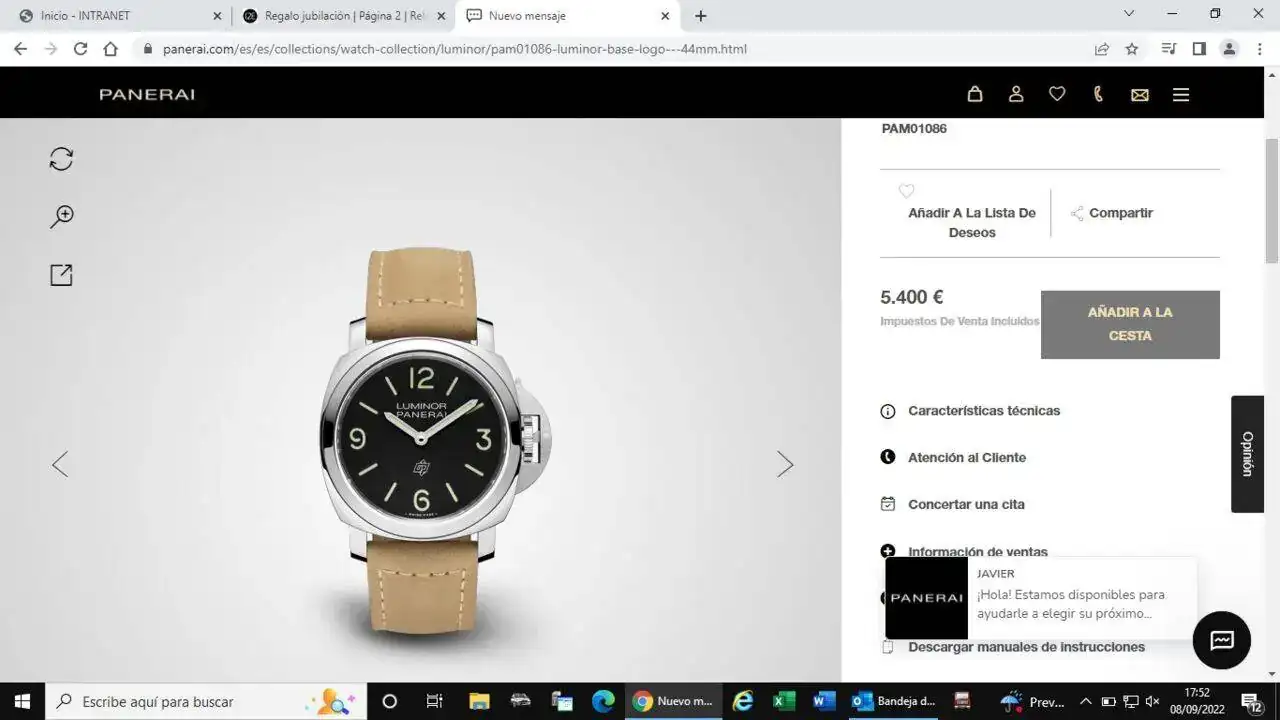Click the phone contact icon in header
This screenshot has width=1280, height=720.
tap(1098, 94)
